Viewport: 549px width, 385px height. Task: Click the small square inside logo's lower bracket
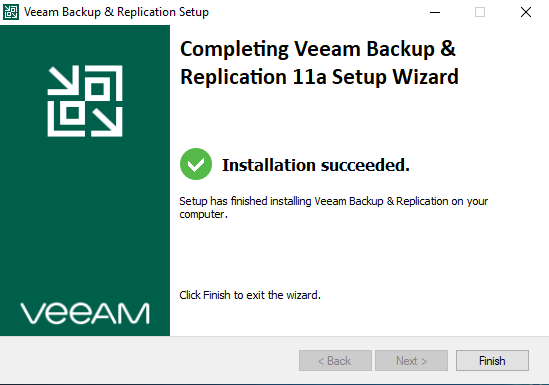(72, 113)
